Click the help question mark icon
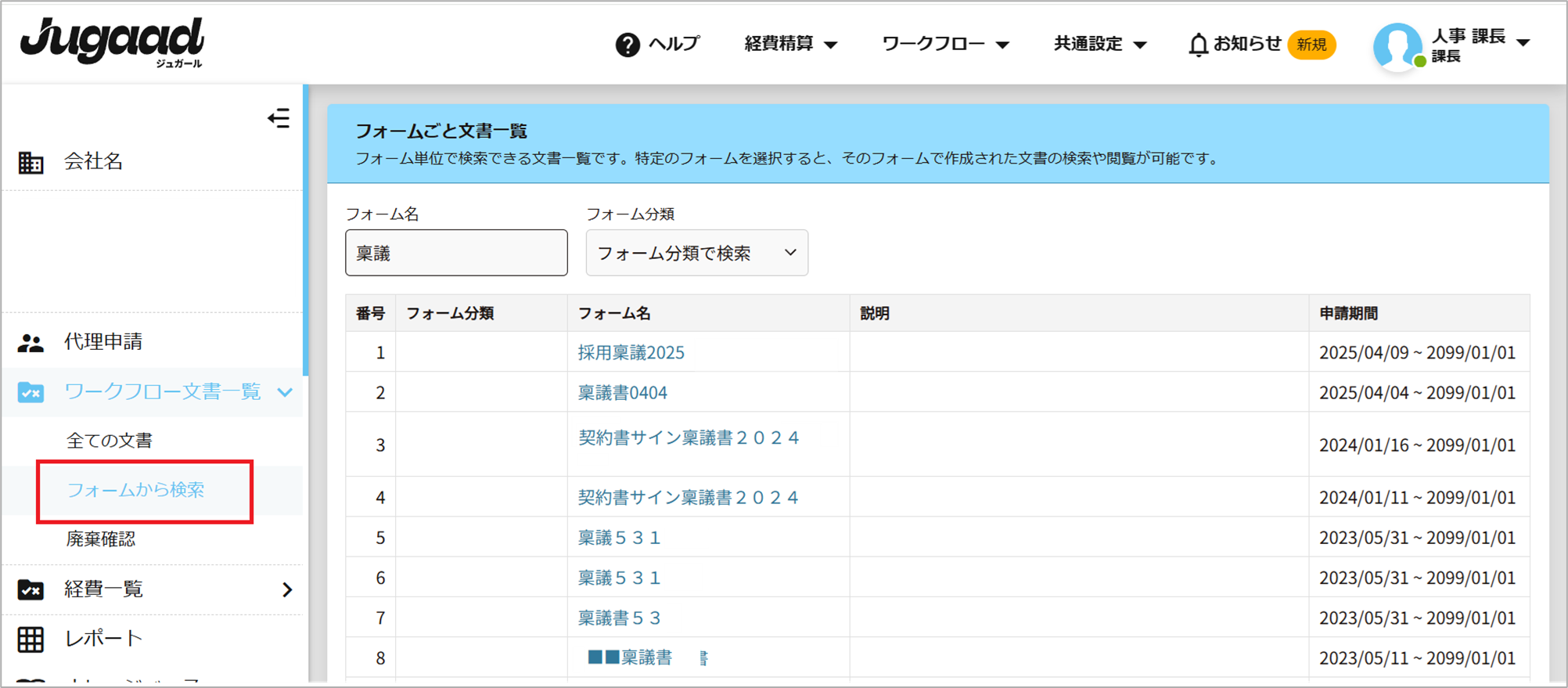The height and width of the screenshot is (688, 1568). (x=628, y=45)
